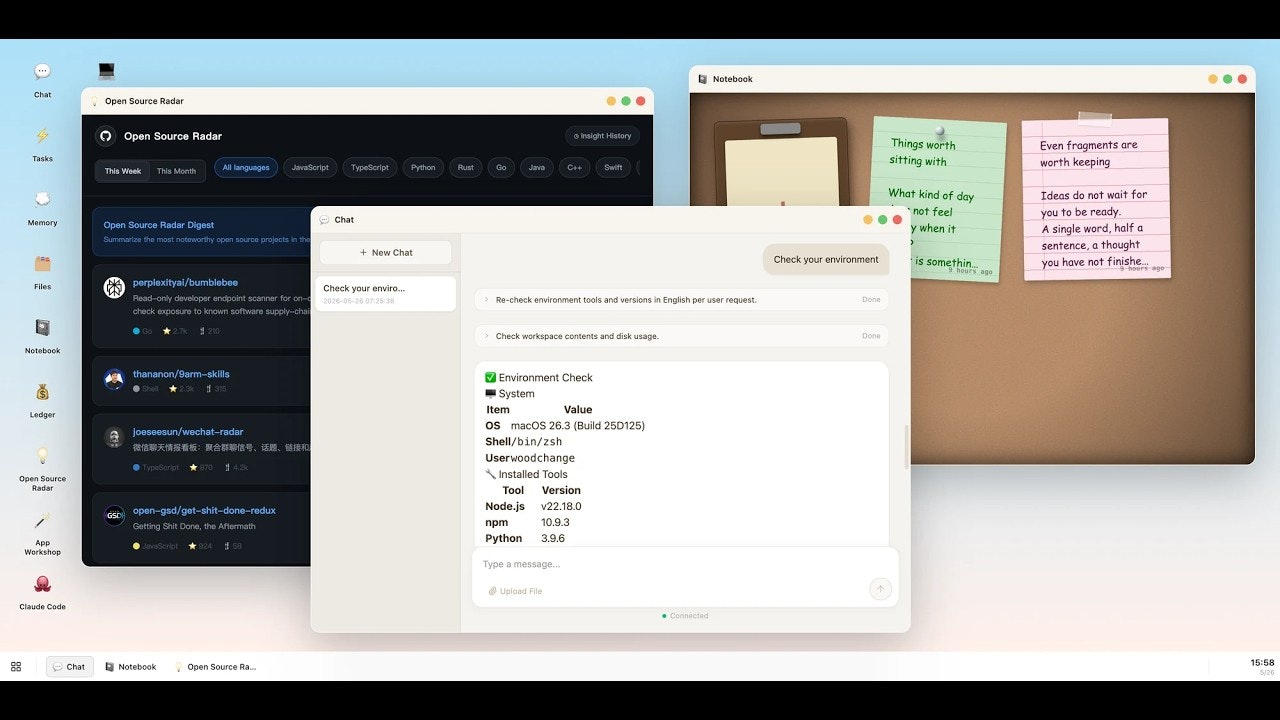
Task: Open the Files folder icon
Action: 42,264
